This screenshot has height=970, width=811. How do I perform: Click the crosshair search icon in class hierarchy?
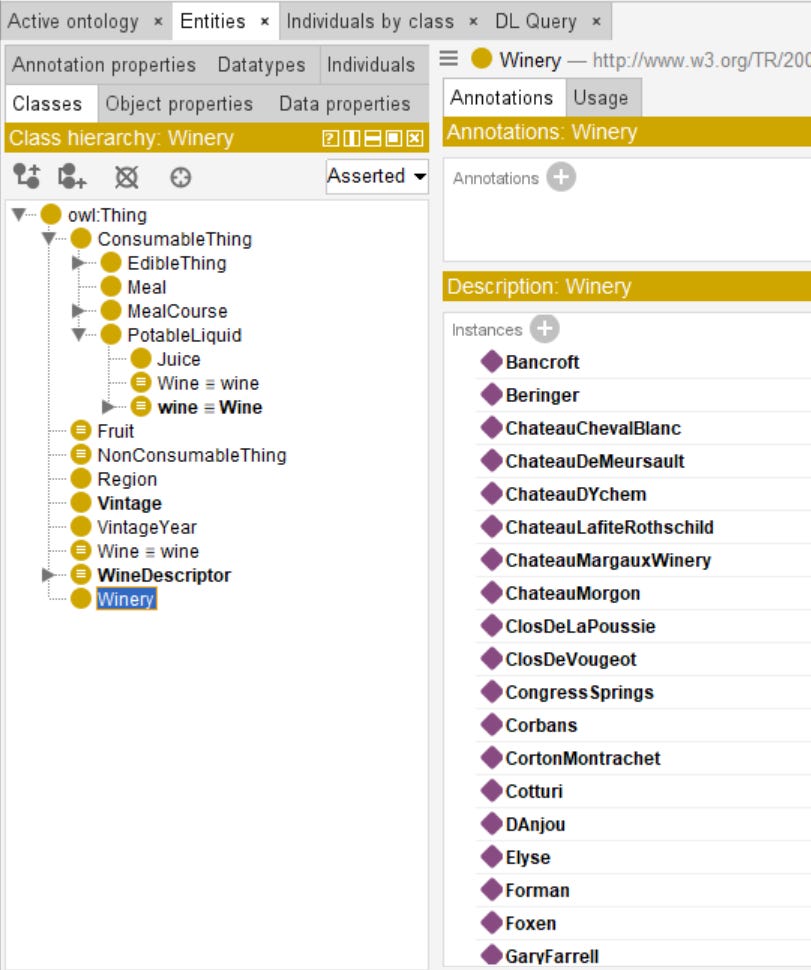click(x=181, y=178)
